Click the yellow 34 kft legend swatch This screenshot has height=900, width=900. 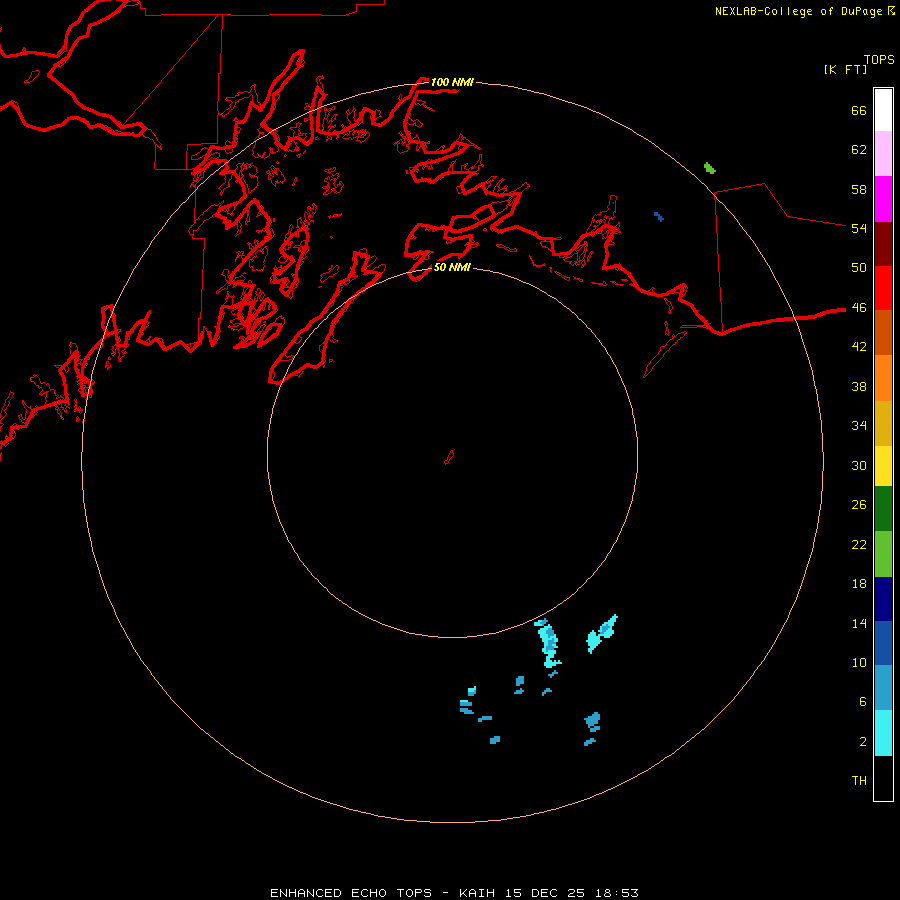click(x=883, y=466)
